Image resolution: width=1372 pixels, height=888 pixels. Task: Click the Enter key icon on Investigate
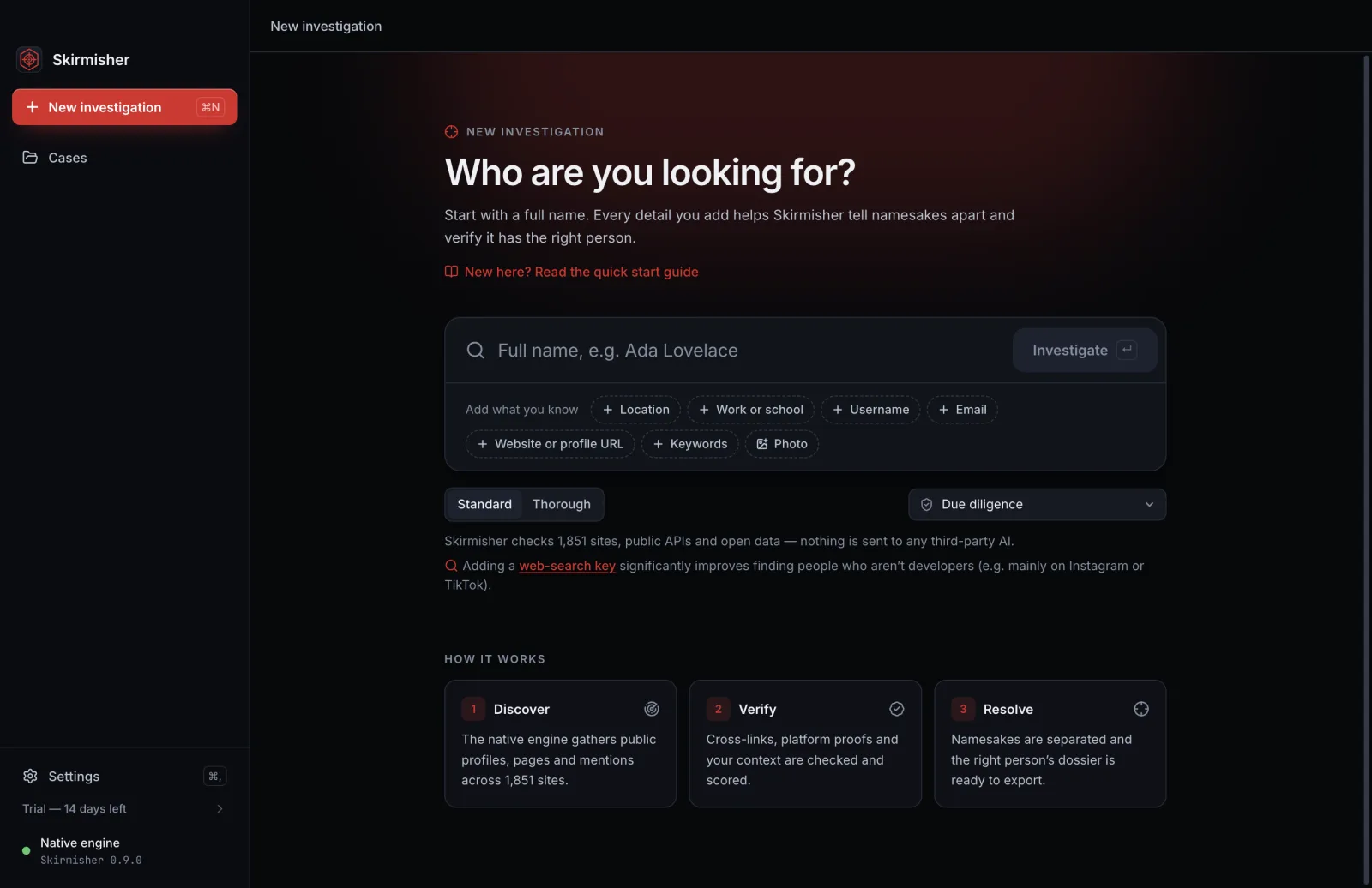[x=1127, y=350]
